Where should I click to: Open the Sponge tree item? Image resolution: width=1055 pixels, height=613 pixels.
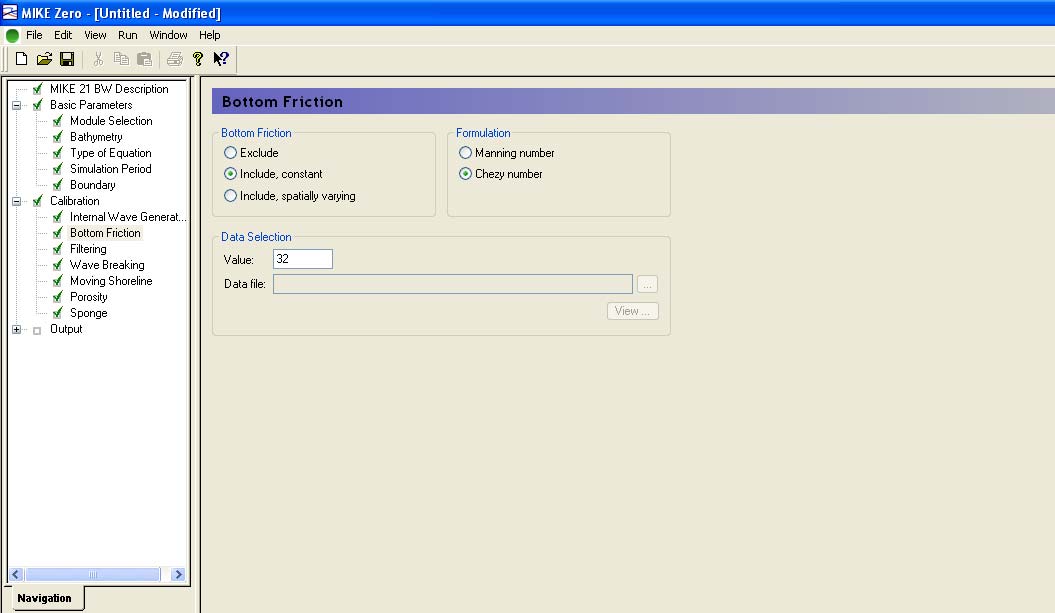pyautogui.click(x=89, y=313)
